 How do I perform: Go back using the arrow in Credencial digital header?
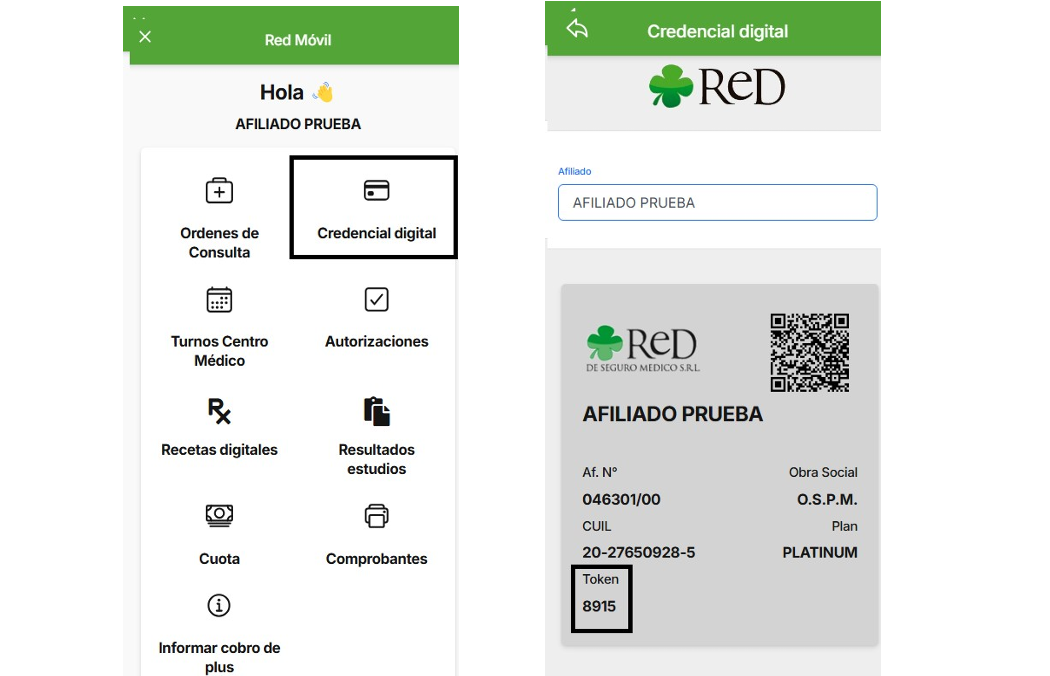pos(577,28)
